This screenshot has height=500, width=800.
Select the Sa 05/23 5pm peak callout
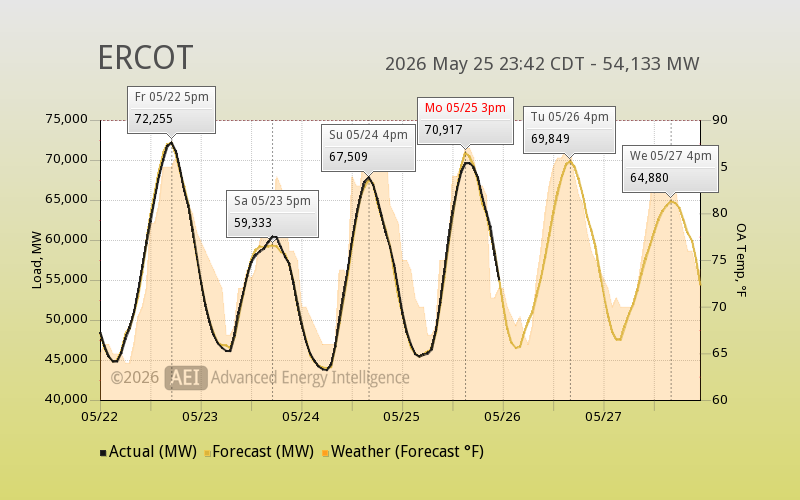(272, 214)
